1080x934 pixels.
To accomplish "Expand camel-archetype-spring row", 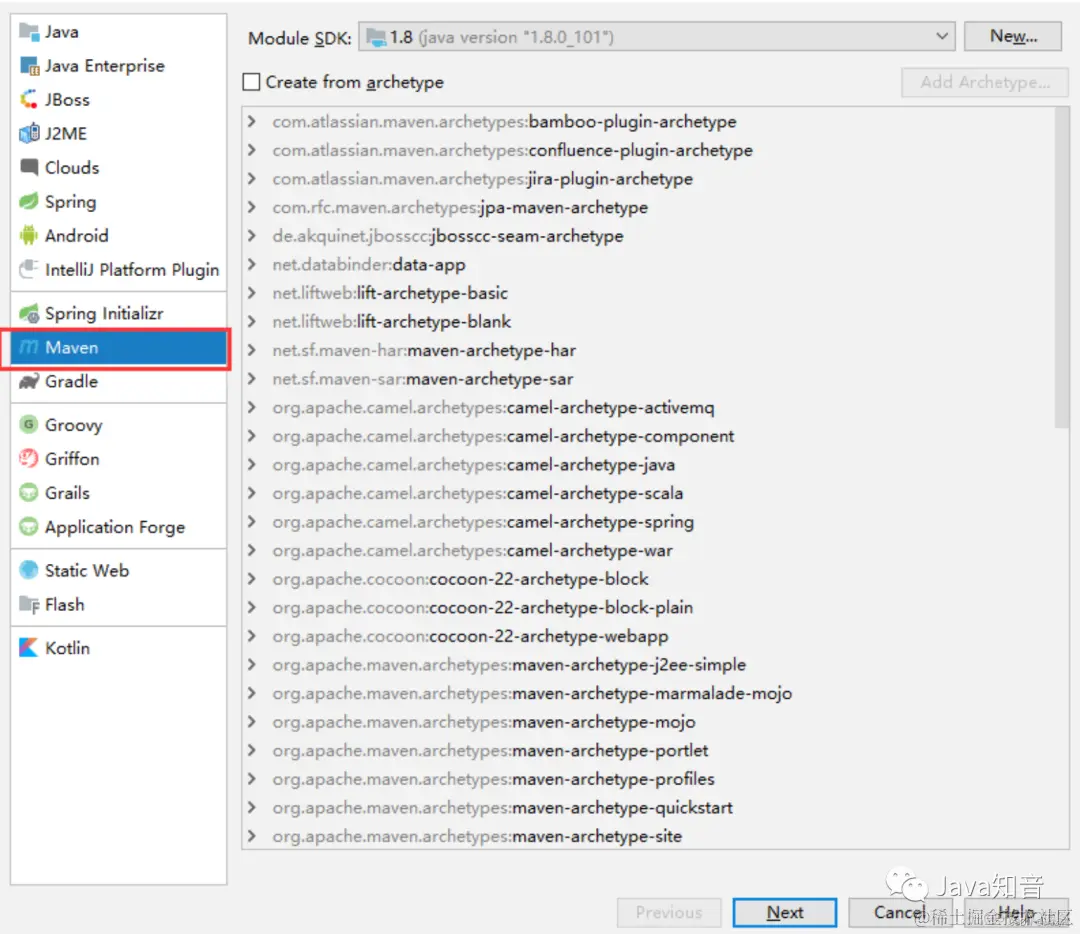I will click(252, 522).
